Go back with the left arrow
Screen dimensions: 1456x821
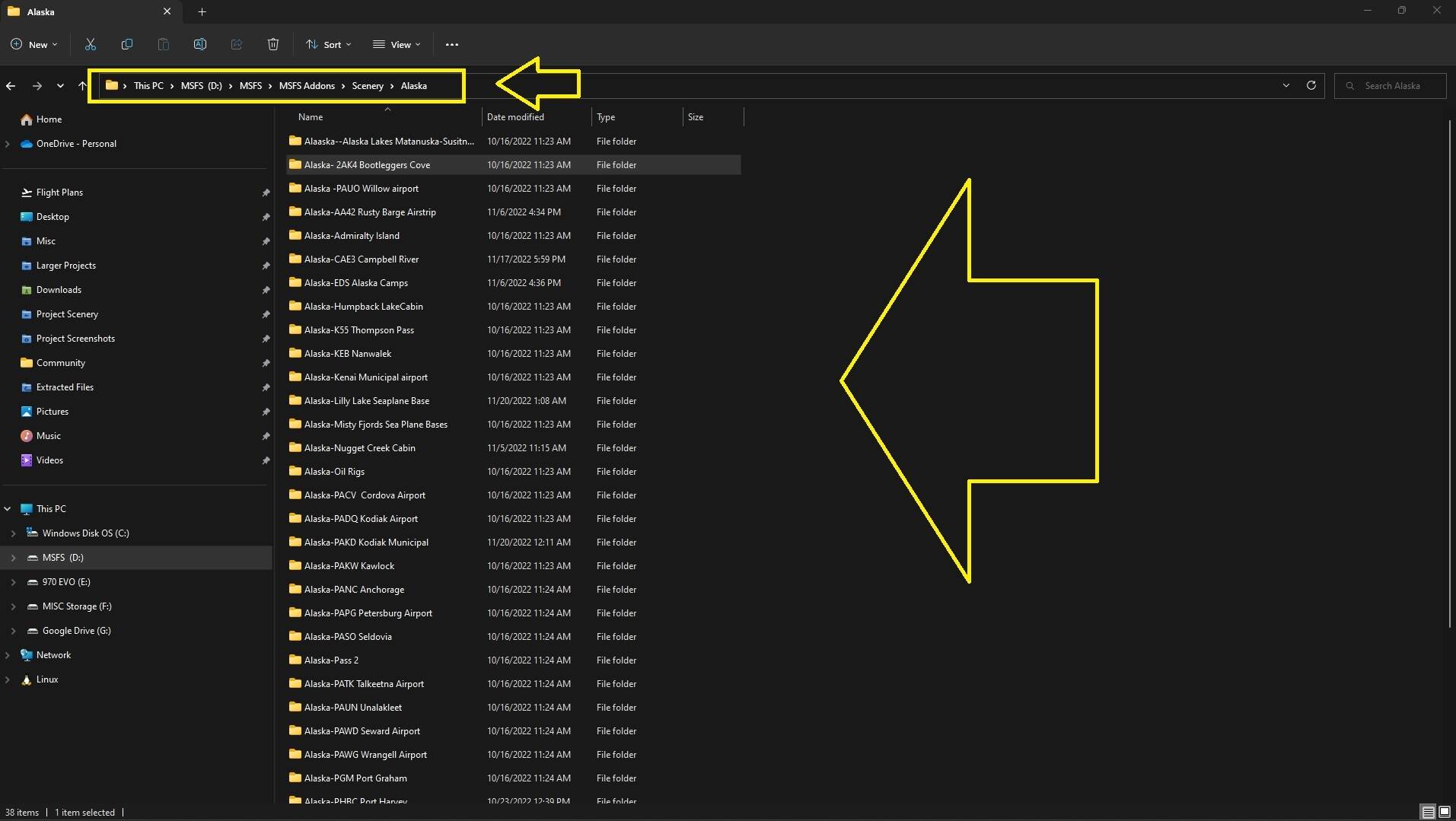[11, 86]
